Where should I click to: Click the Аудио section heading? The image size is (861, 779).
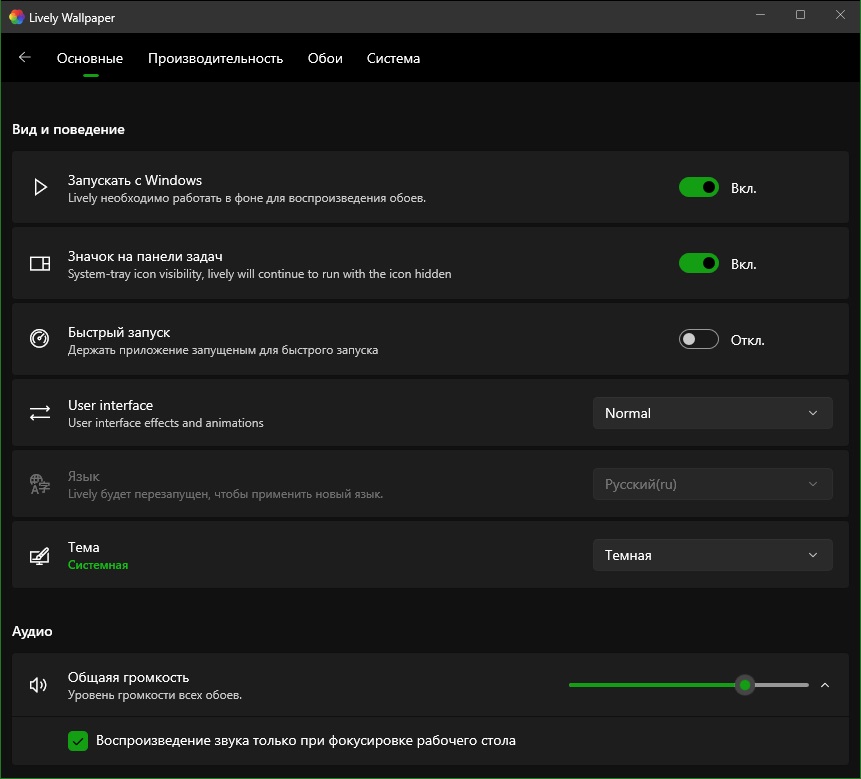coord(32,632)
